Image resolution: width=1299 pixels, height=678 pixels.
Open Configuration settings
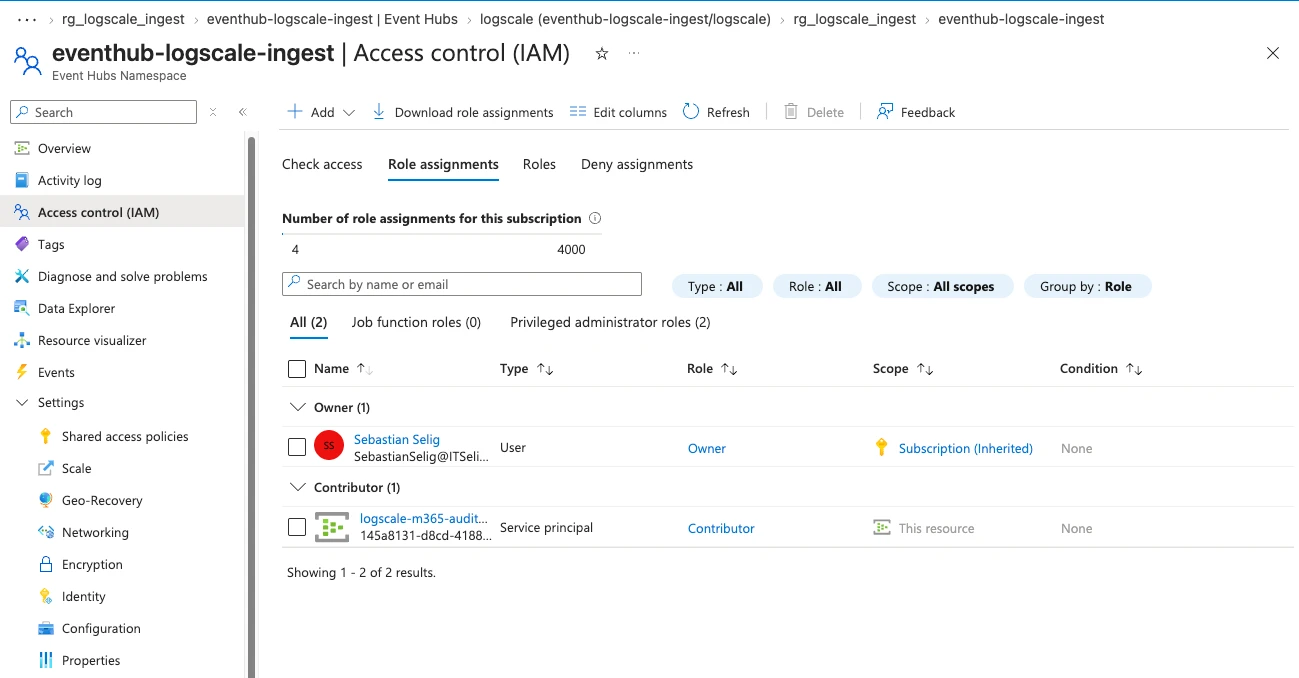(101, 628)
